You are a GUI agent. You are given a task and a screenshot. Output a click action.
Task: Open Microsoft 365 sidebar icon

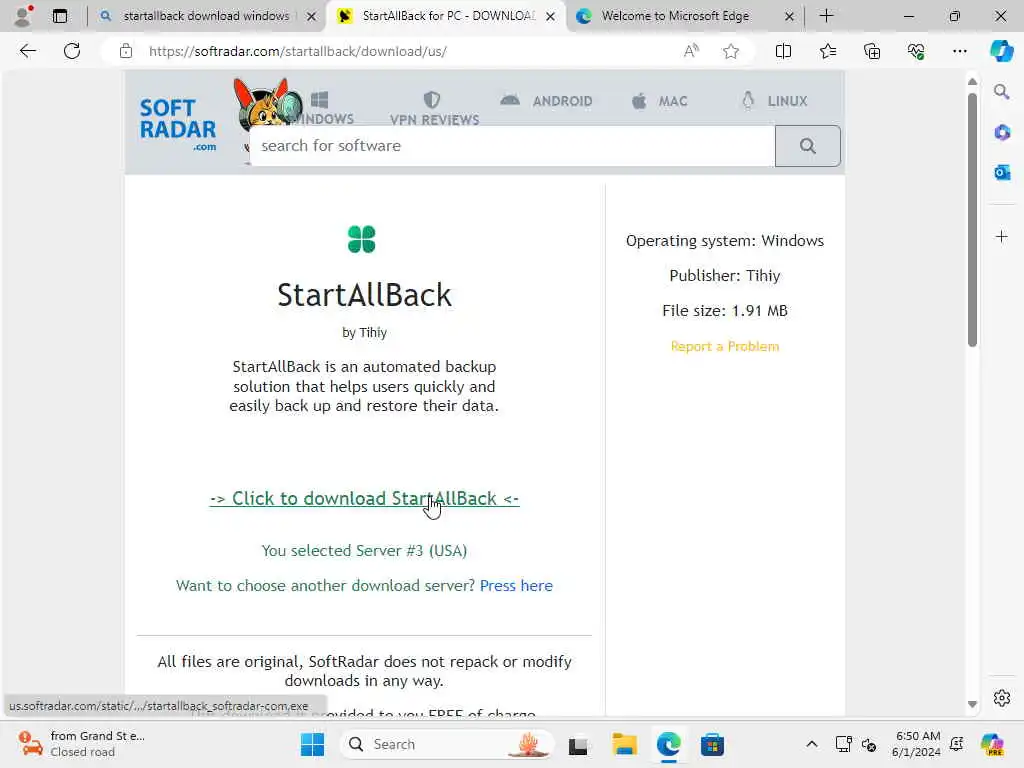[x=1002, y=133]
